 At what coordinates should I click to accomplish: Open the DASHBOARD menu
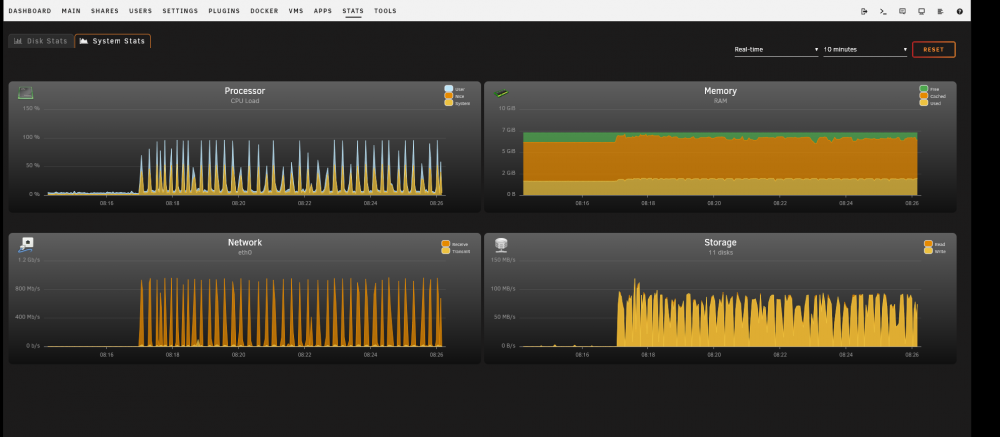[30, 11]
